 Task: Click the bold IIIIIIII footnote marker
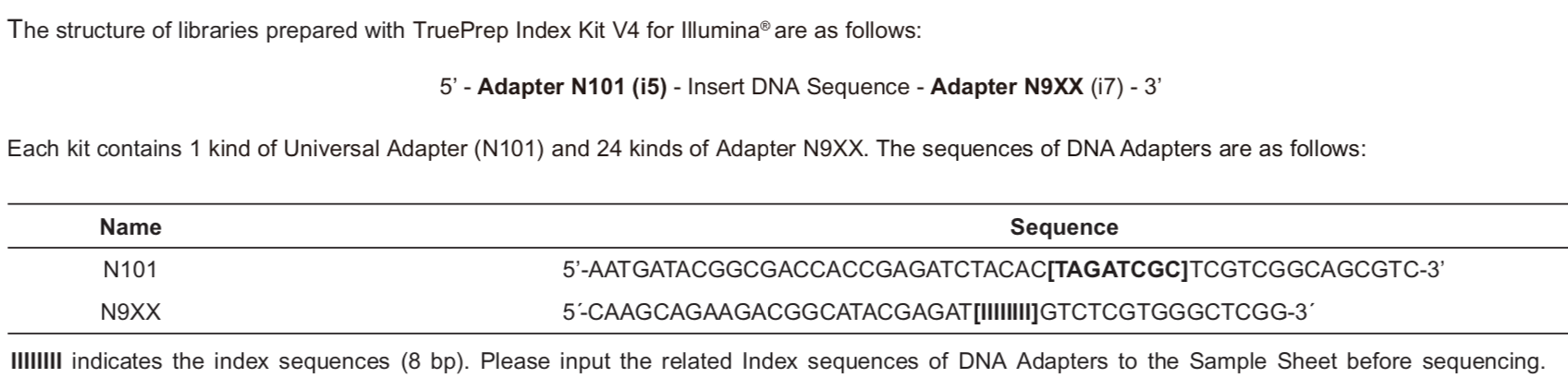pyautogui.click(x=35, y=360)
